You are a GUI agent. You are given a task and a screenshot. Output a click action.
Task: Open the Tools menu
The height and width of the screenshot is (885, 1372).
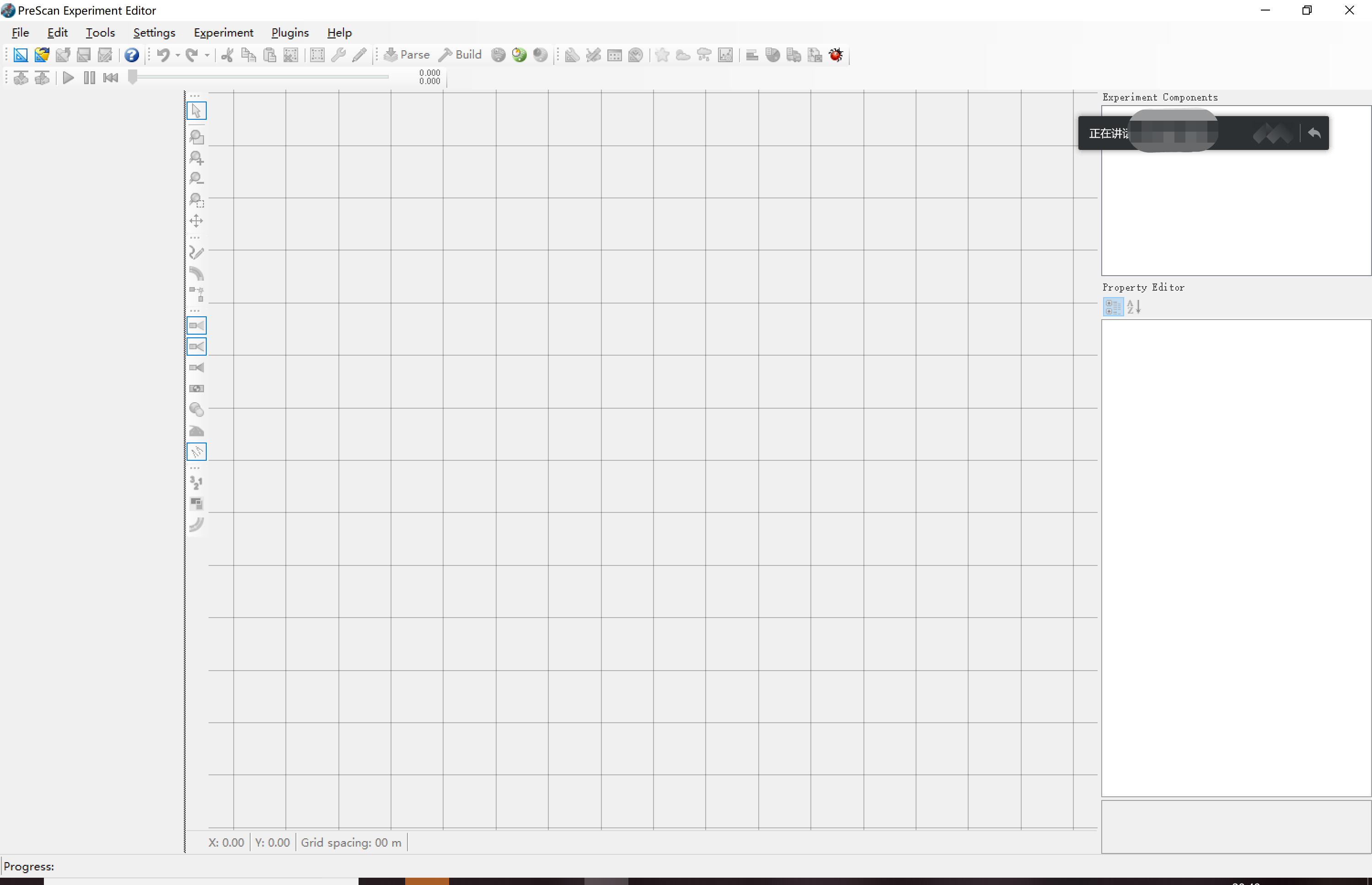(100, 33)
